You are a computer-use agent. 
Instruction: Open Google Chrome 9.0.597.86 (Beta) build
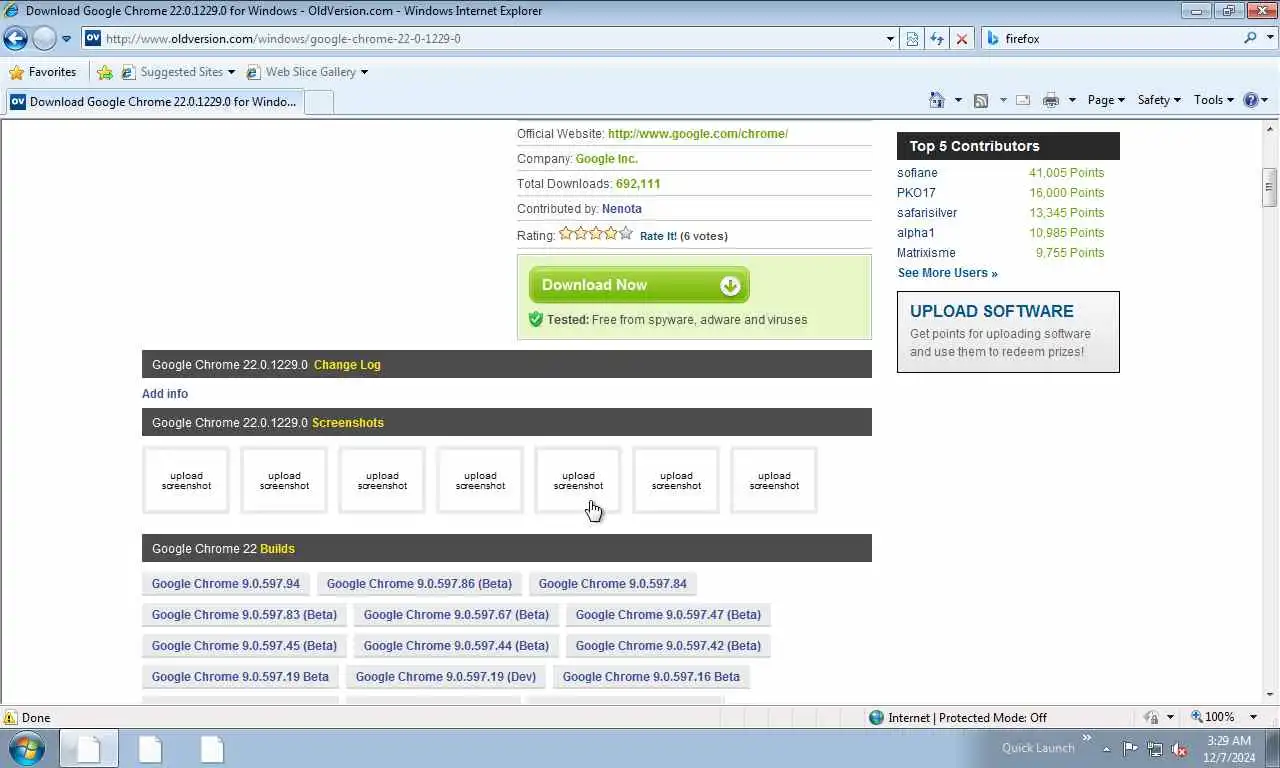[x=419, y=584]
